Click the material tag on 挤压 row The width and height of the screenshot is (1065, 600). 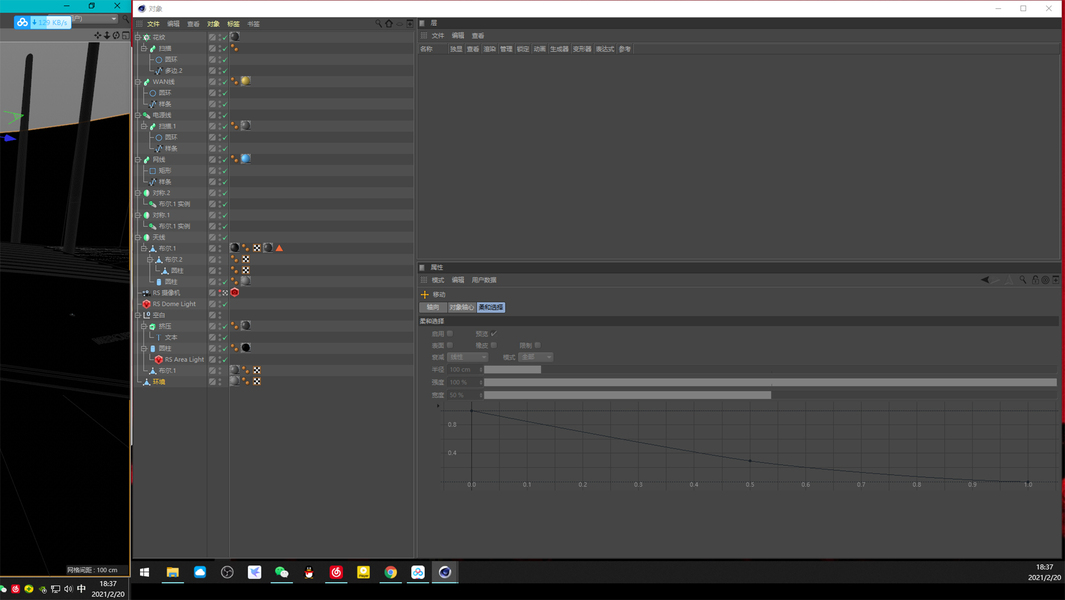coord(246,326)
